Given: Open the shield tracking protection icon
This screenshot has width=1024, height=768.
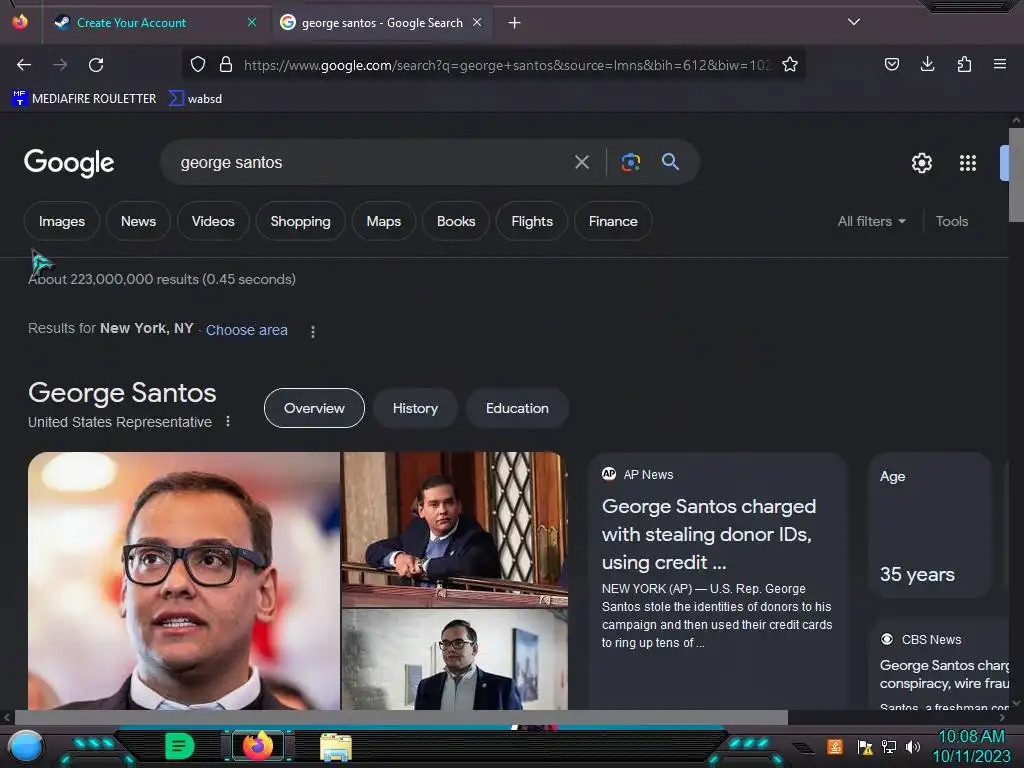Looking at the screenshot, I should (198, 64).
